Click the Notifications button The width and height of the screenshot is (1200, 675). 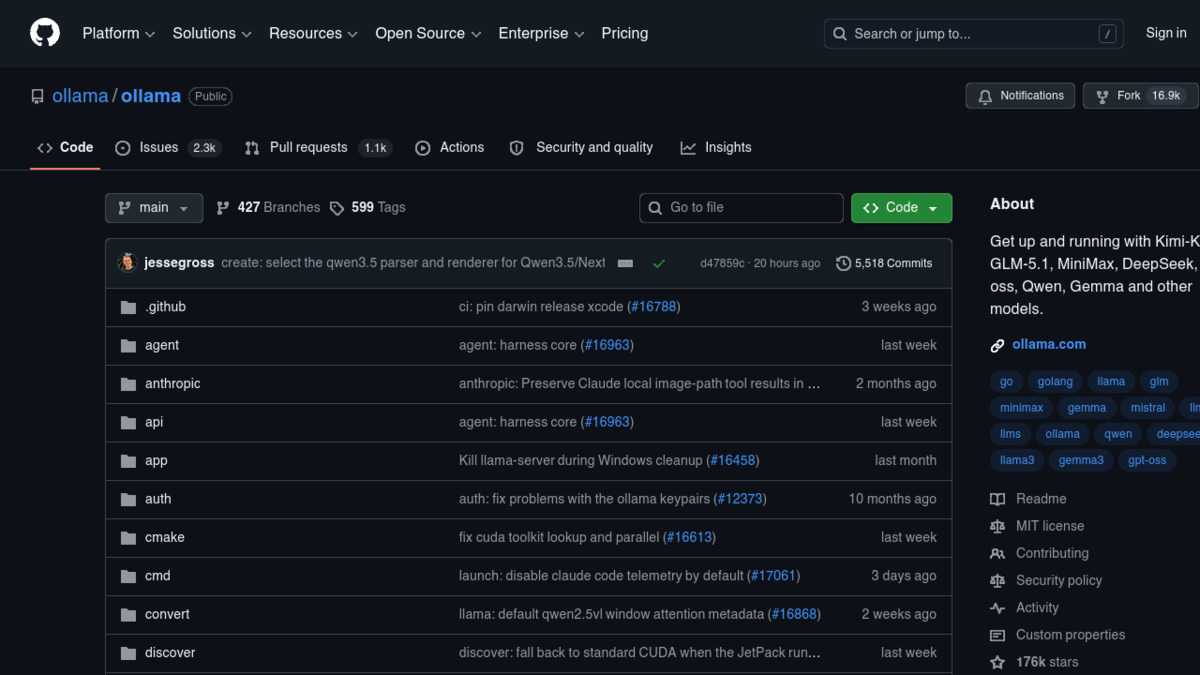(x=1020, y=96)
